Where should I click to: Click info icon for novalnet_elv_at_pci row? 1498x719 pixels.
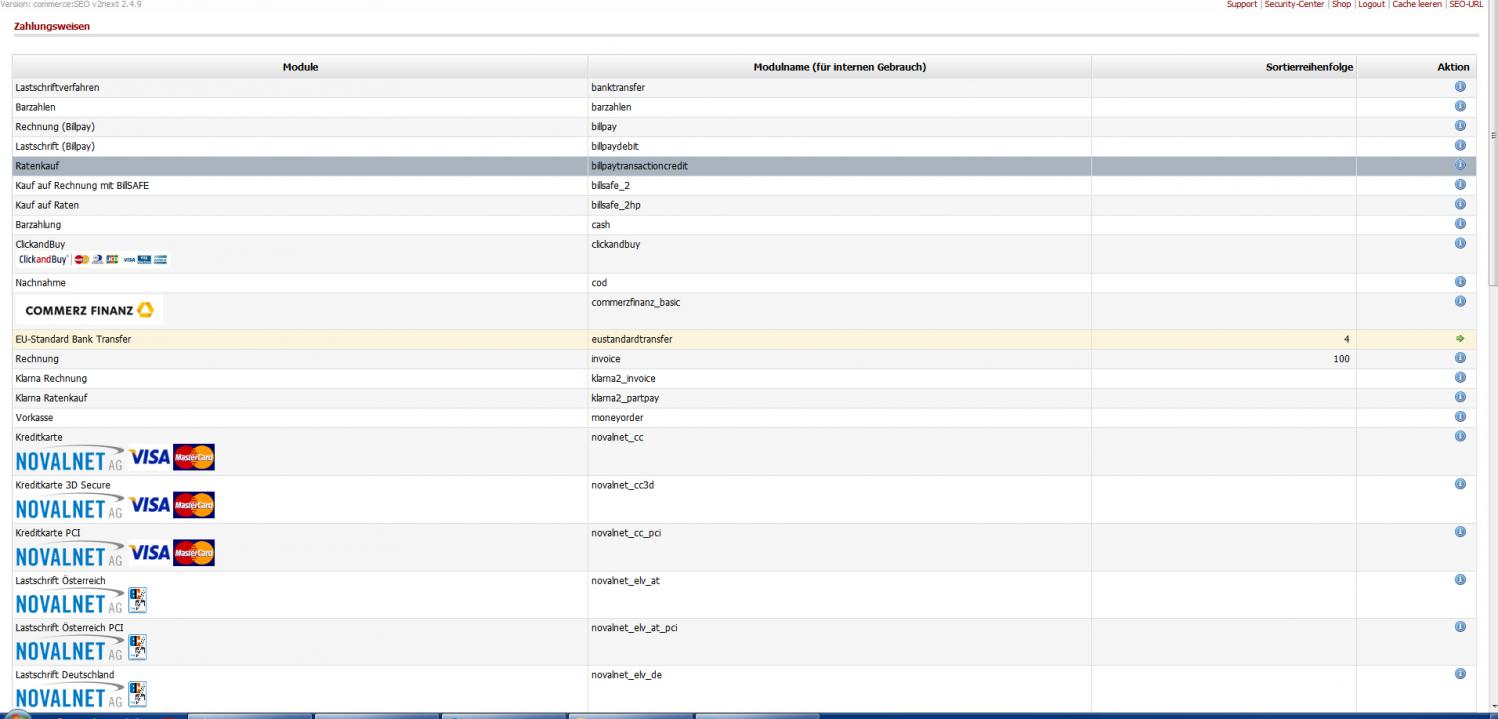[x=1459, y=627]
